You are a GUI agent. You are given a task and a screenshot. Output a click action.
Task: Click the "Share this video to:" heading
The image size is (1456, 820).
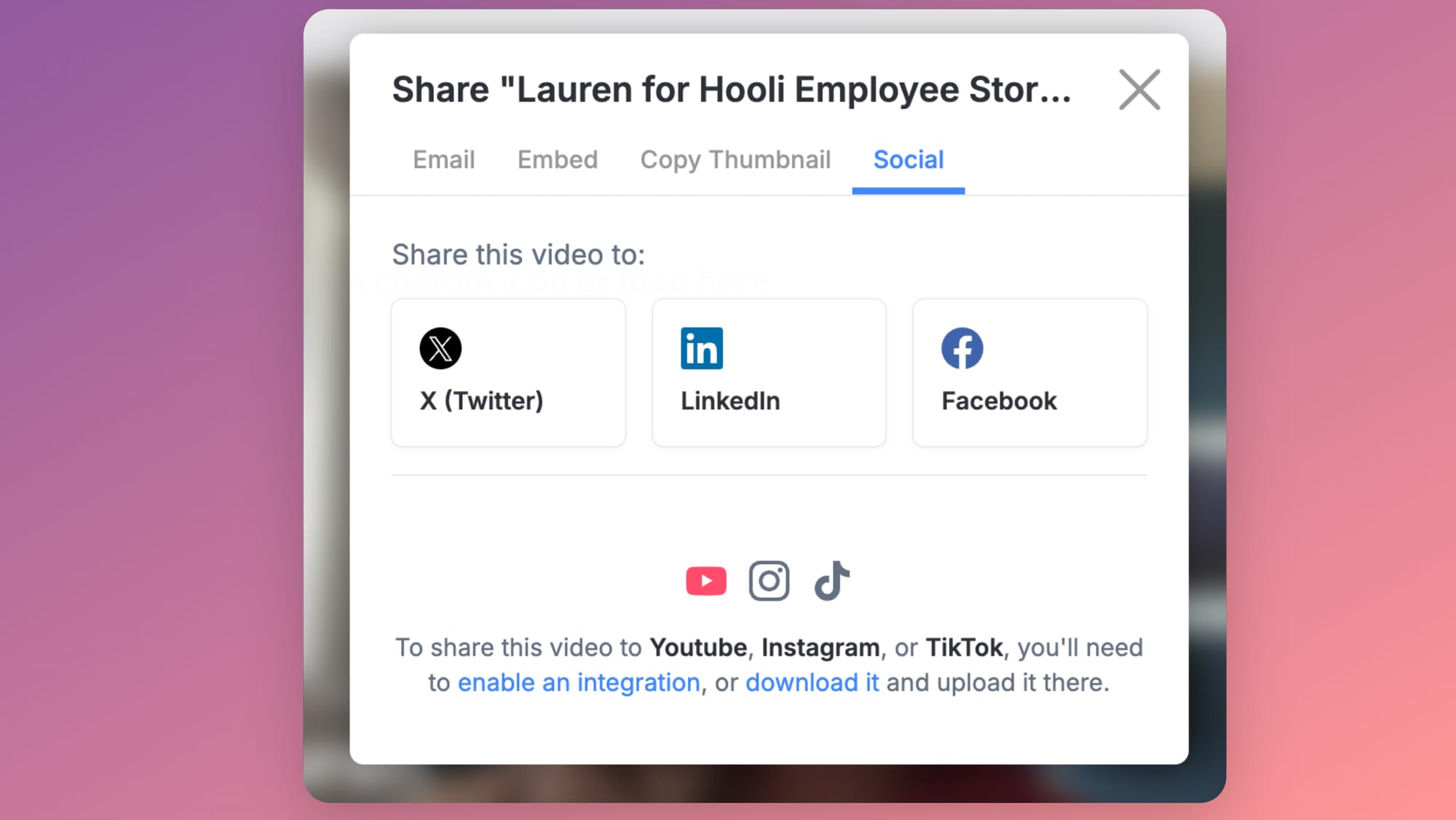pyautogui.click(x=518, y=254)
